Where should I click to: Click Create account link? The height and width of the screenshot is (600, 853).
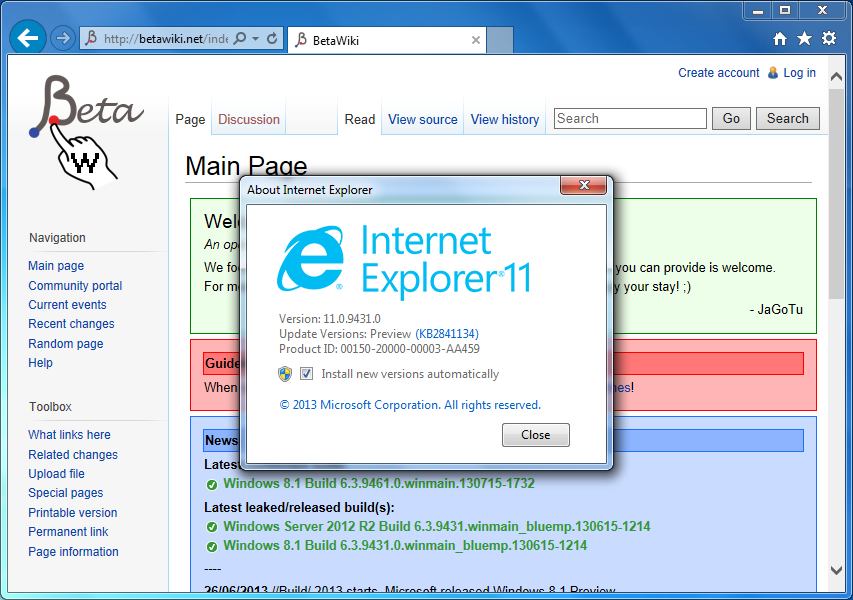718,72
